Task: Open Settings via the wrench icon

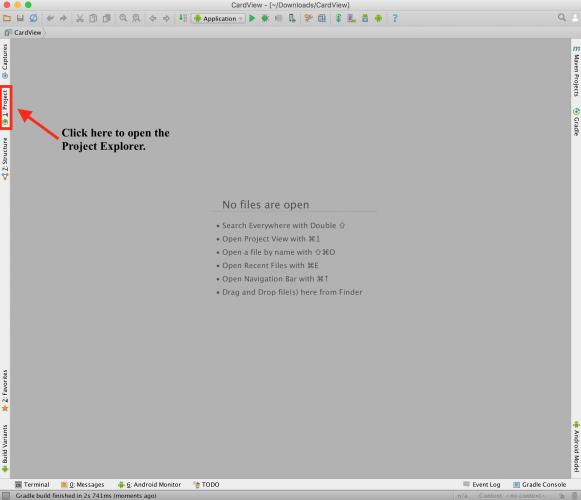Action: click(x=308, y=18)
